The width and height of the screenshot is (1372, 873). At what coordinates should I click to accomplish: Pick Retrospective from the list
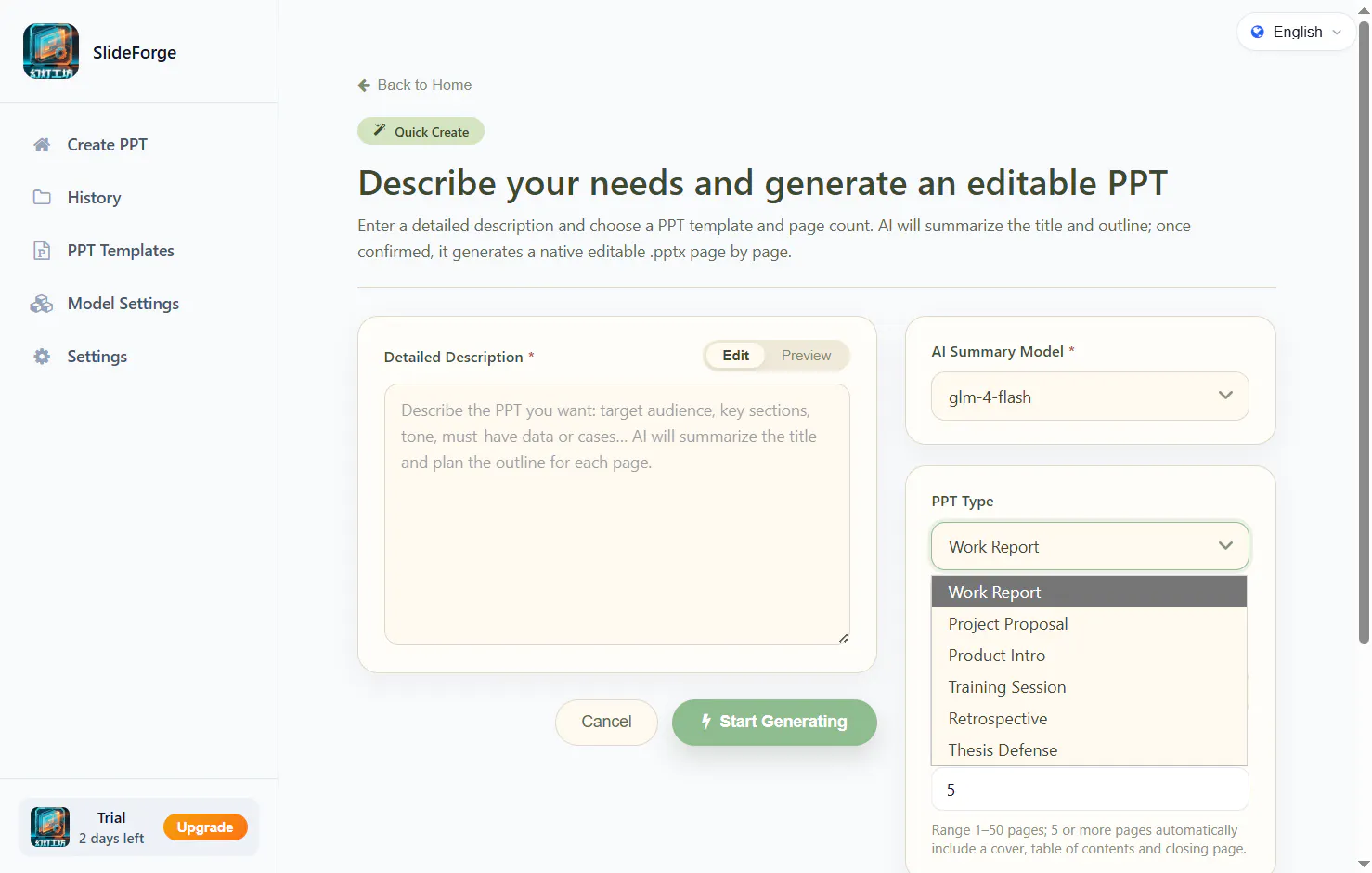click(x=1089, y=718)
